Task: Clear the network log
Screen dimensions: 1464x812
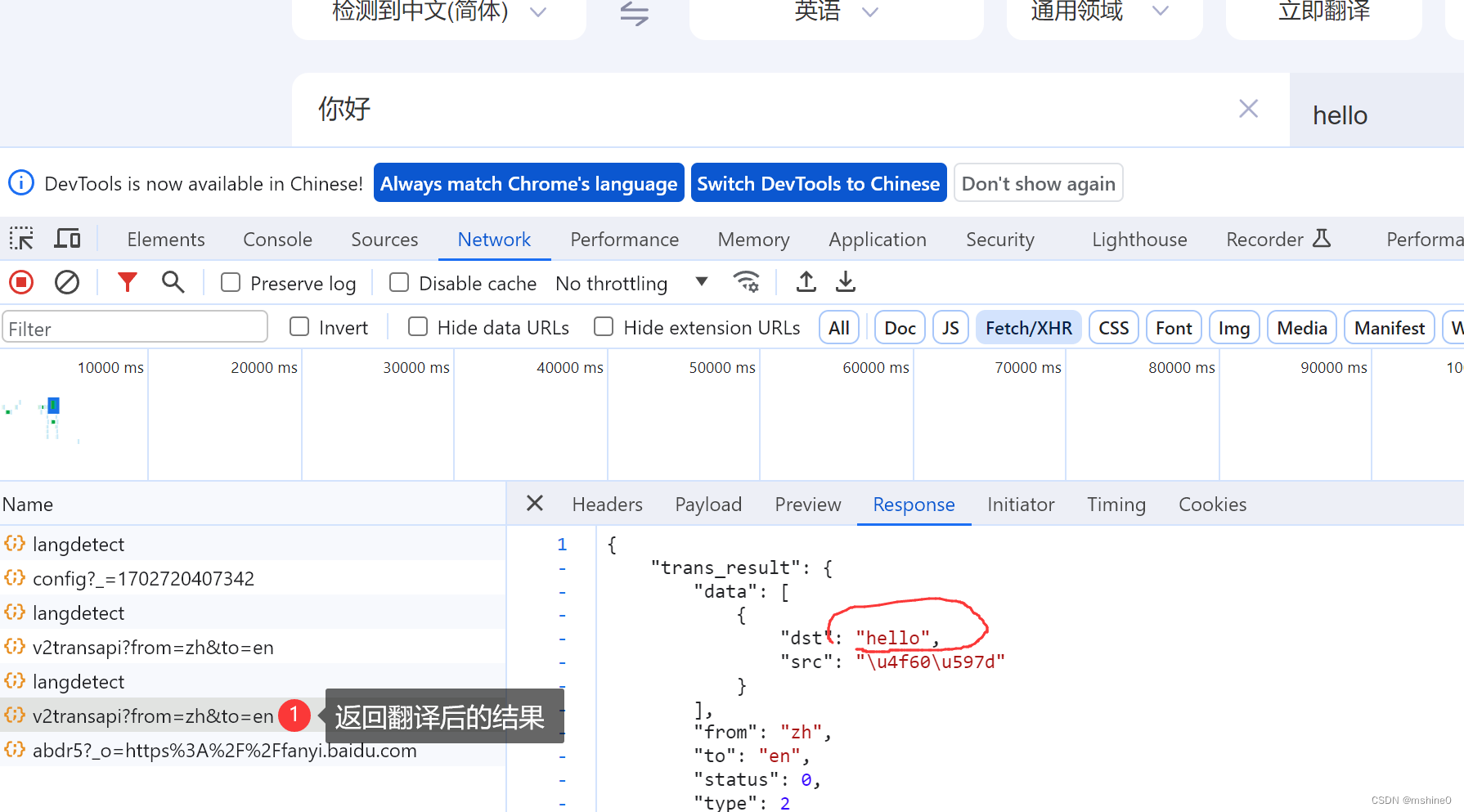Action: point(67,283)
